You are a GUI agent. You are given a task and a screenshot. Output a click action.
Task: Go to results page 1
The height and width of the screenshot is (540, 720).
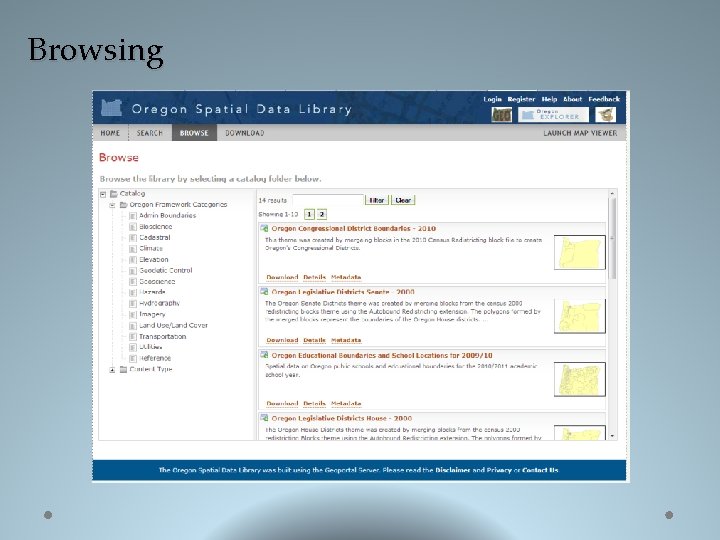[x=309, y=214]
